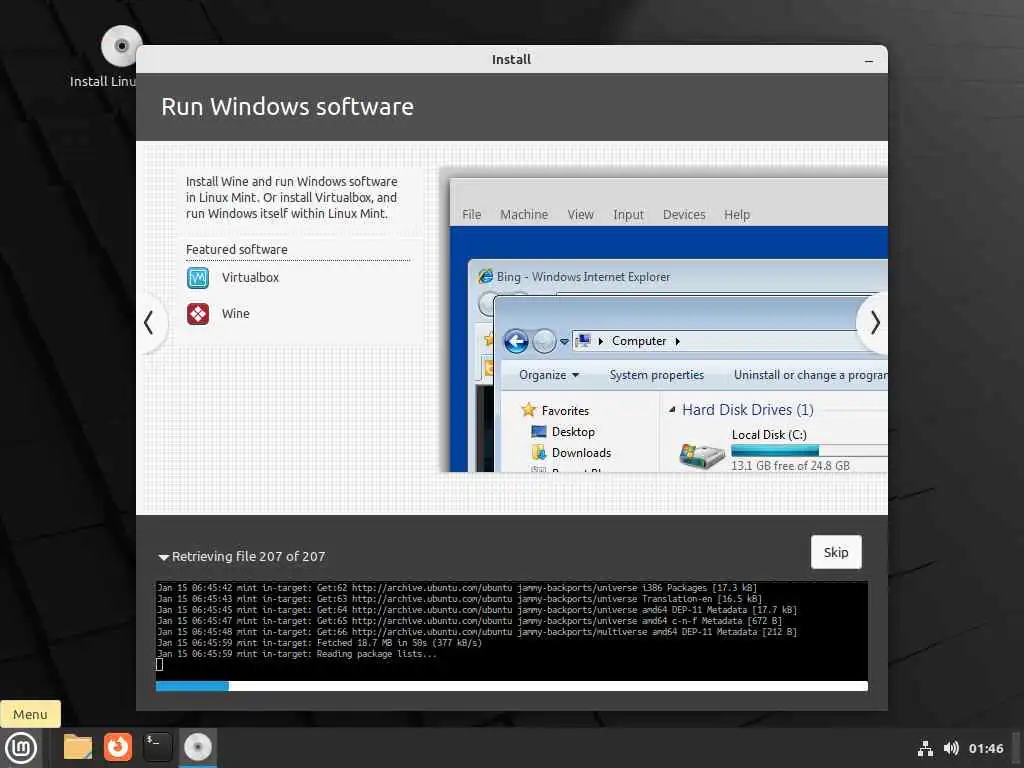Click the Virtualbox icon
This screenshot has width=1024, height=768.
coord(198,278)
